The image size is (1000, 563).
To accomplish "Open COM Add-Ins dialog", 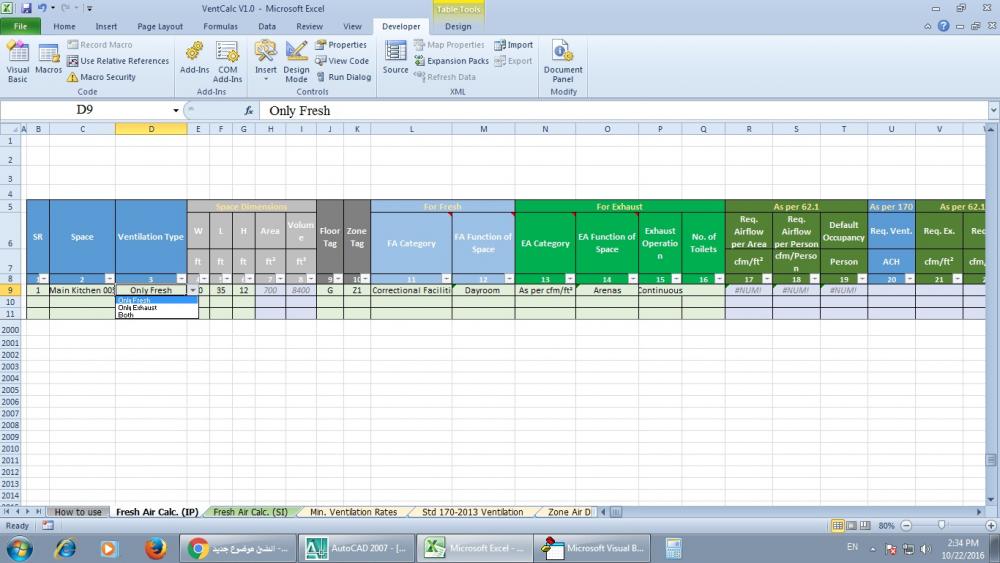I will coord(228,61).
